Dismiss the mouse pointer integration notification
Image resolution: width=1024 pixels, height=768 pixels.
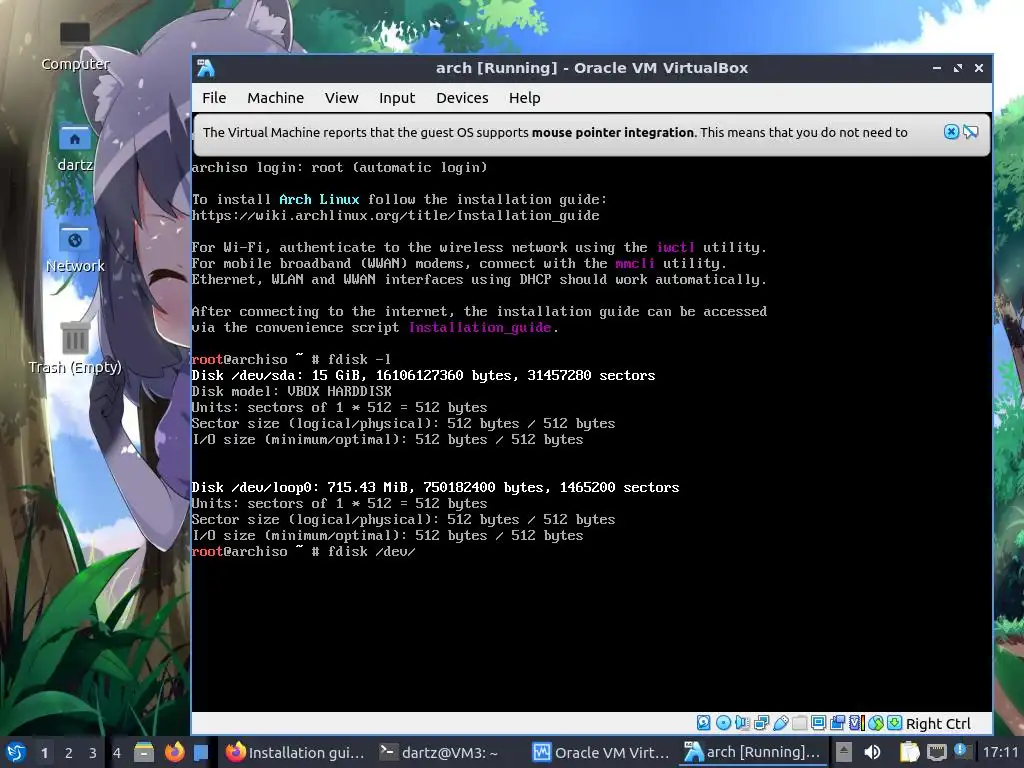pyautogui.click(x=951, y=132)
